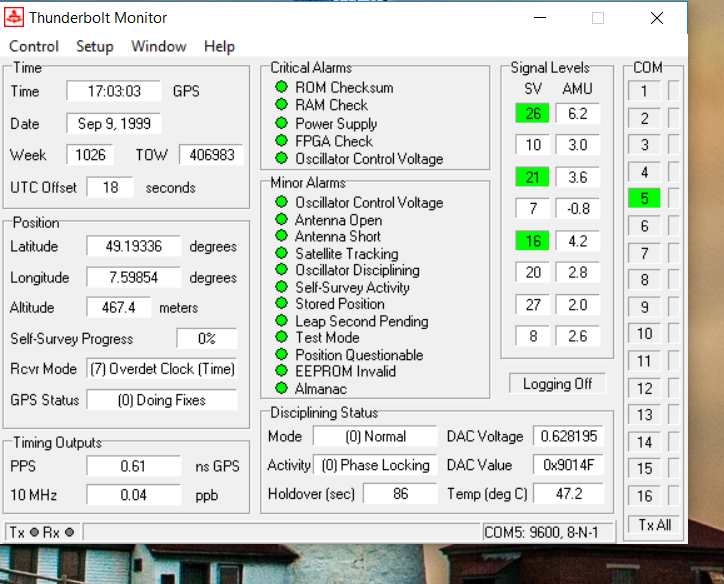Click the Holdover value 86 field
Viewport: 724px width, 584px height.
(x=400, y=494)
